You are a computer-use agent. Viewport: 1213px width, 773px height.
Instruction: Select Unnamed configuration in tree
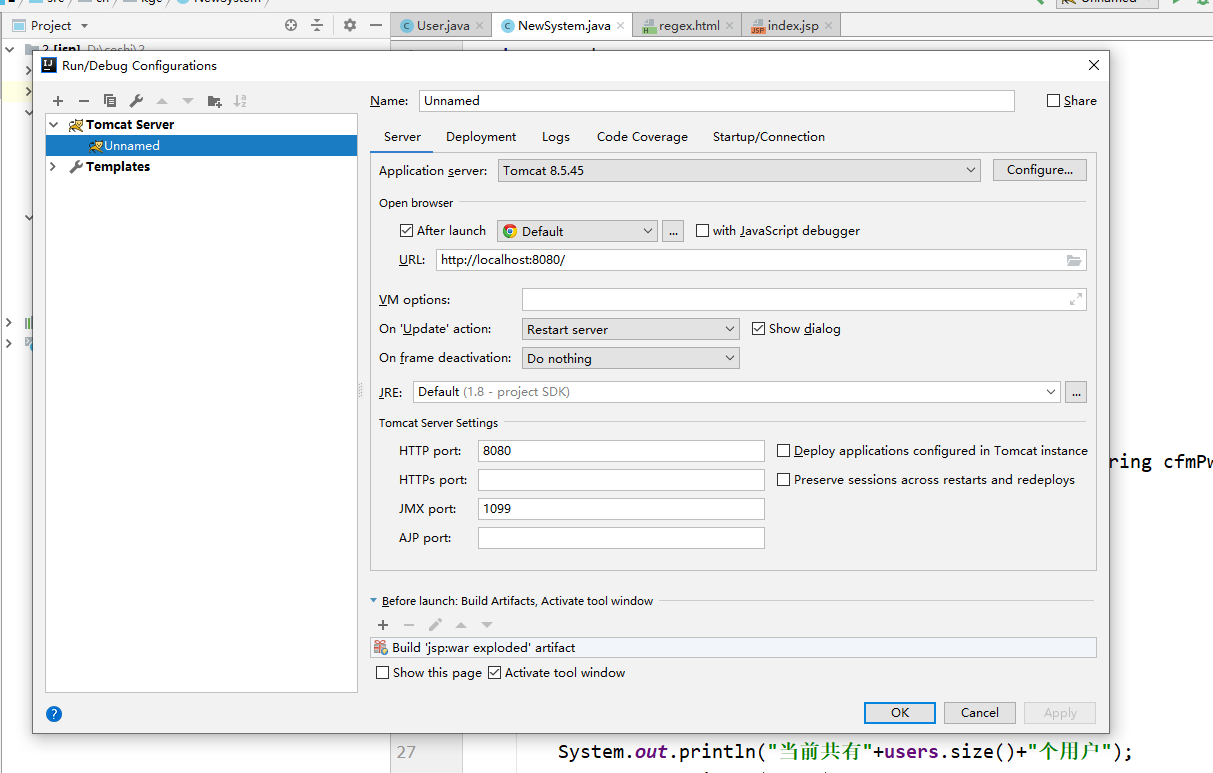pyautogui.click(x=201, y=146)
